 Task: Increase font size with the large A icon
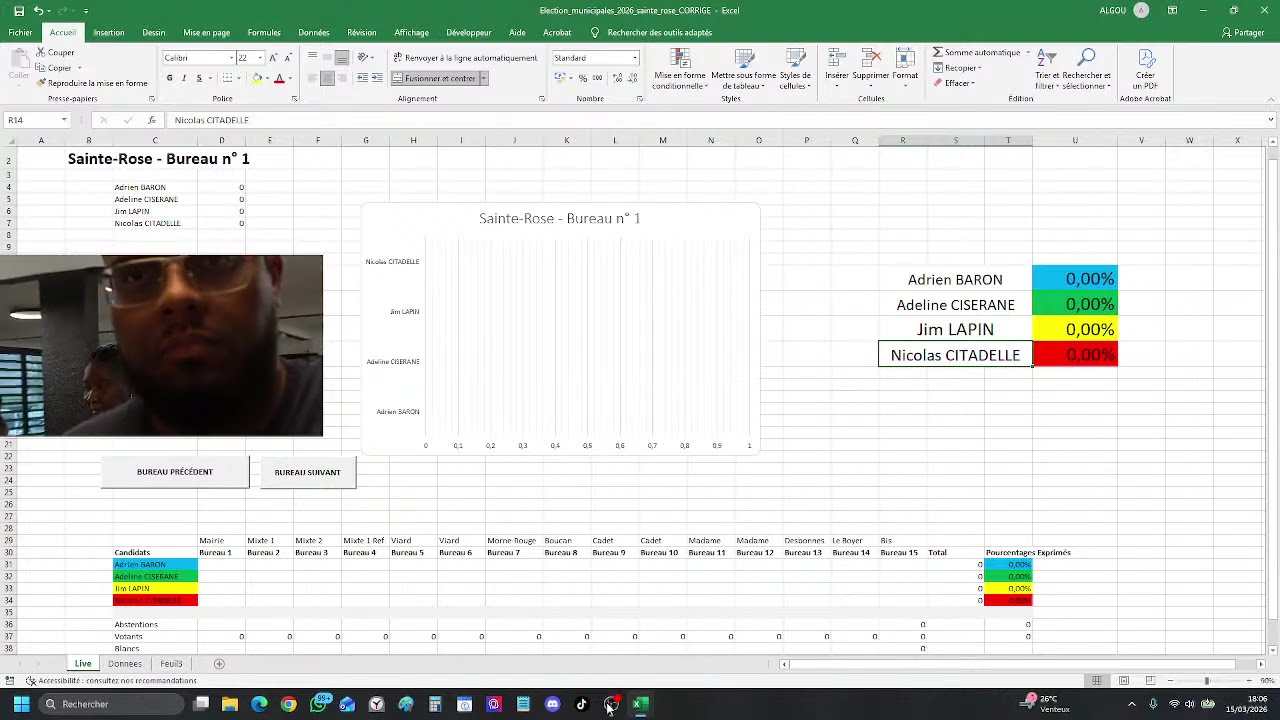pyautogui.click(x=273, y=58)
